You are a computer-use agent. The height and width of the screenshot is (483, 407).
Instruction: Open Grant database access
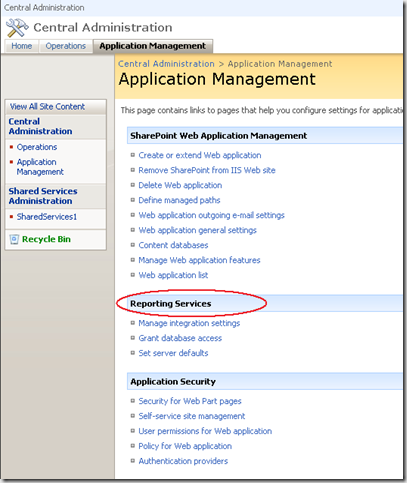pyautogui.click(x=180, y=338)
